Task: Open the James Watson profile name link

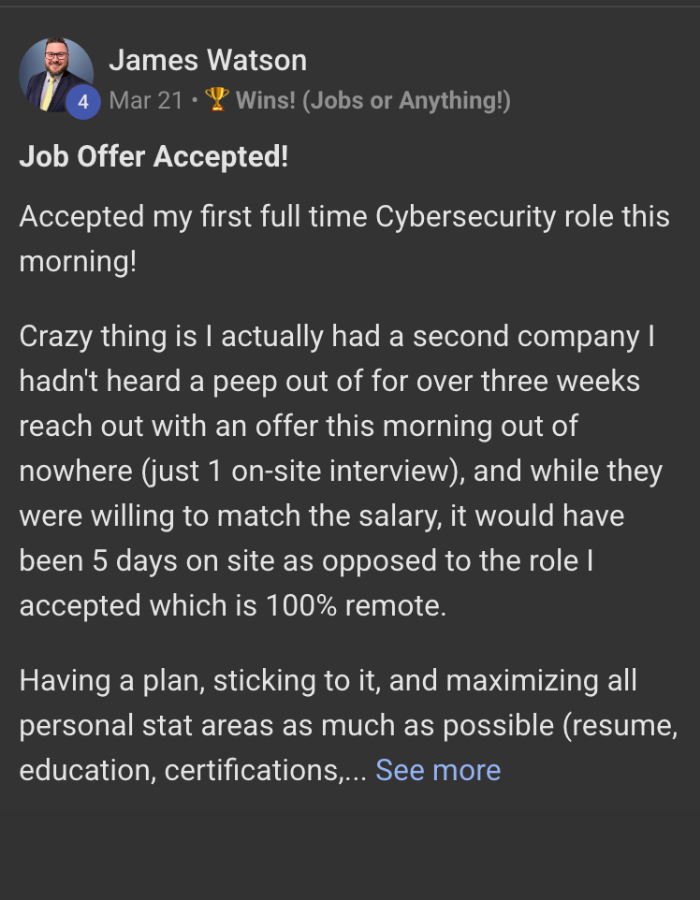Action: click(207, 60)
